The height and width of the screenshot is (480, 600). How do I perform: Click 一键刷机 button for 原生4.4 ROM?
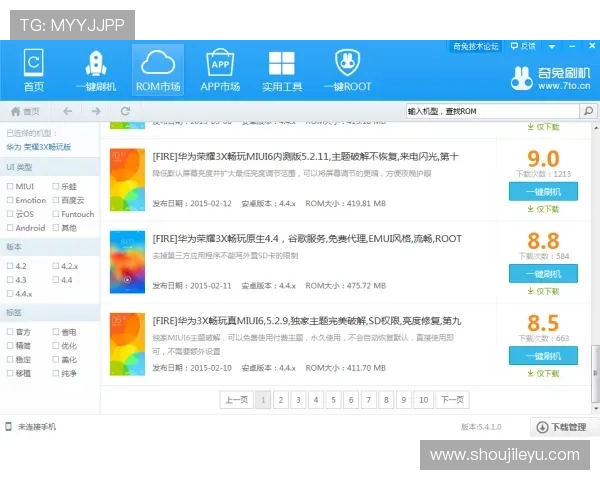543,274
